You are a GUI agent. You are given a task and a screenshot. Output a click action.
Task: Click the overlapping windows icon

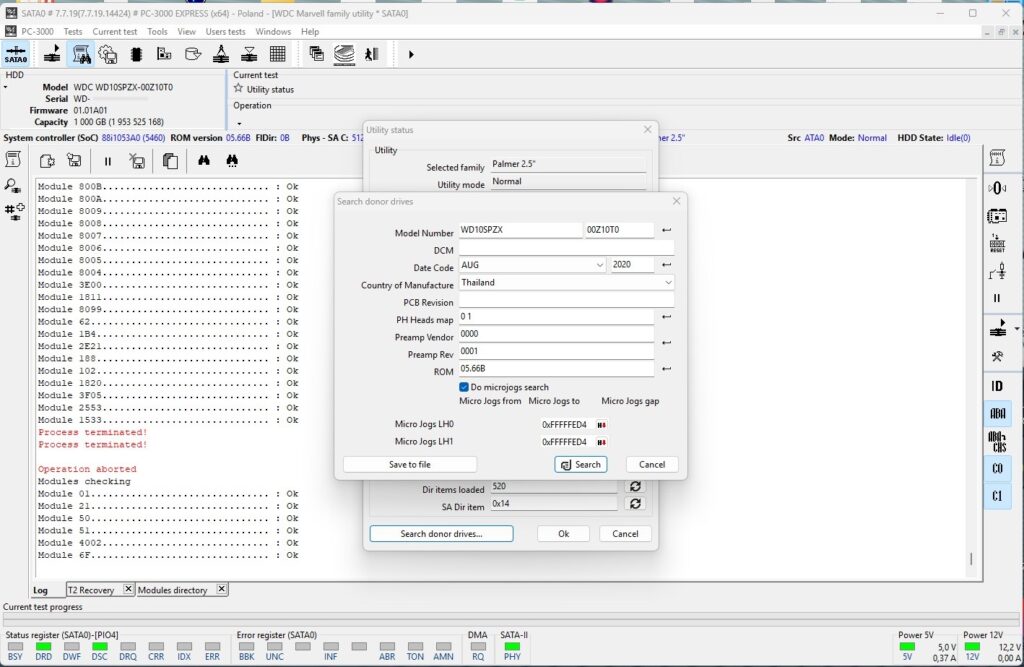click(317, 54)
